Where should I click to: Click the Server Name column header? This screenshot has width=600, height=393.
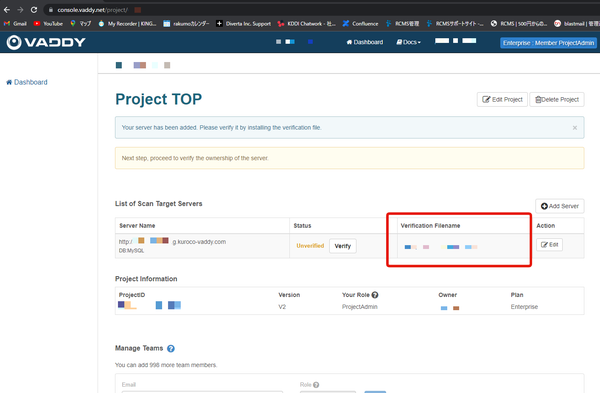(x=137, y=226)
